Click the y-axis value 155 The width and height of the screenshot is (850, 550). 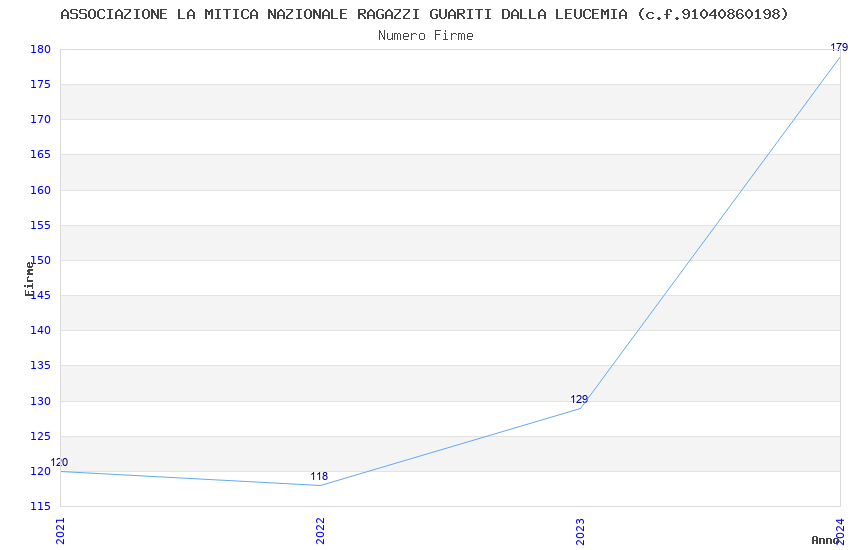[x=40, y=225]
